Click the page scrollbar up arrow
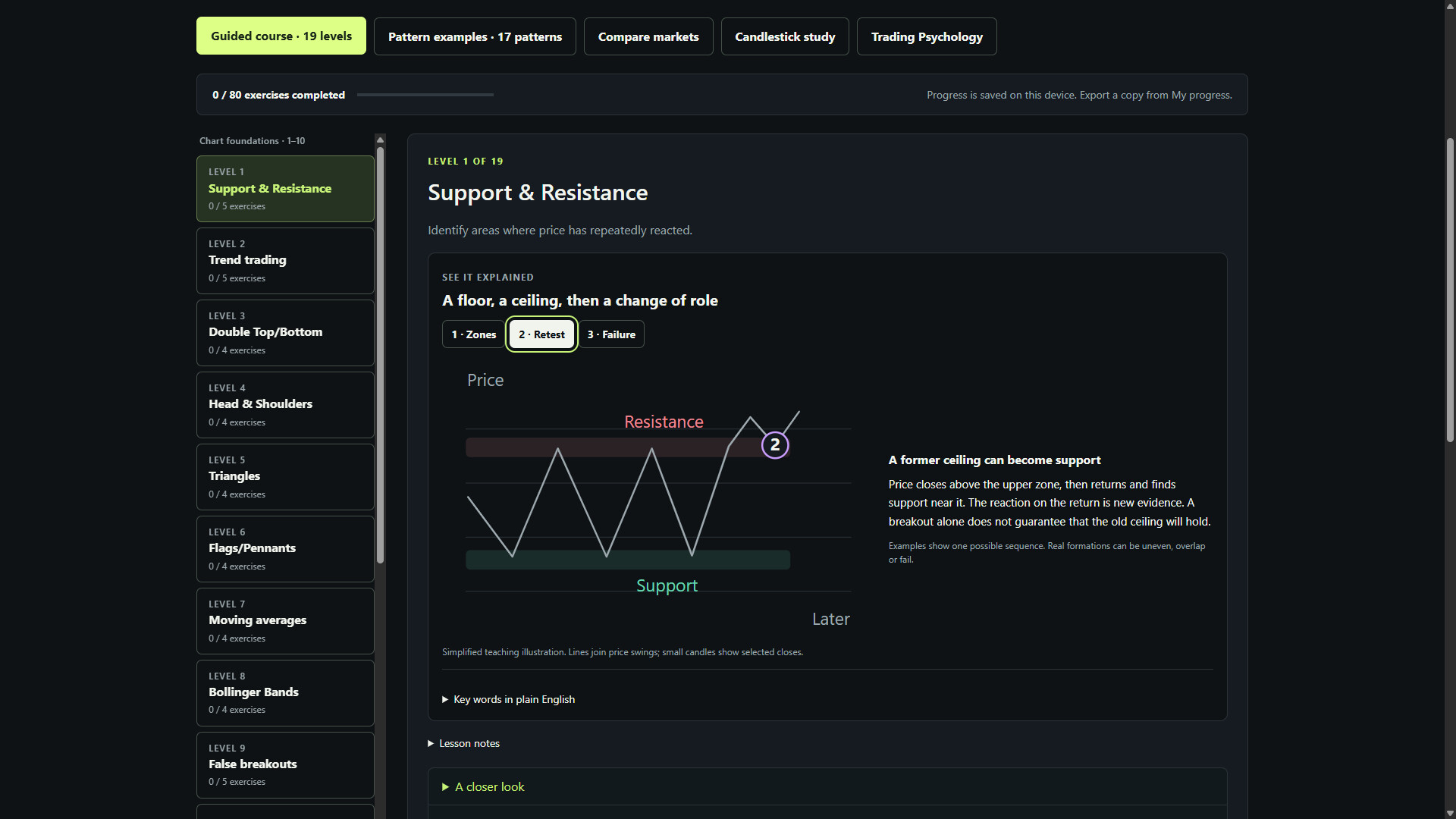 (x=1450, y=6)
